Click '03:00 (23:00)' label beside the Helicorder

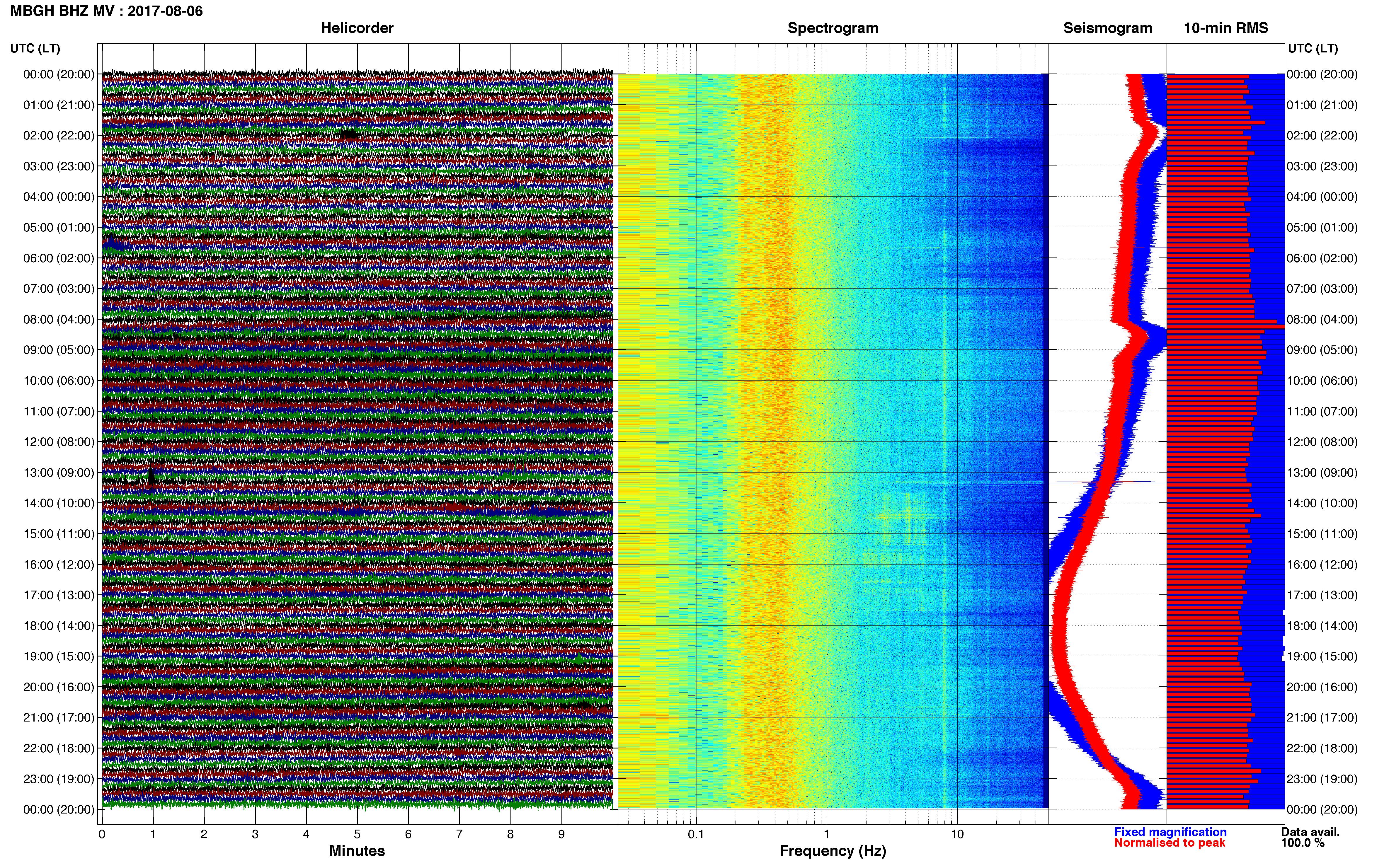click(x=59, y=166)
